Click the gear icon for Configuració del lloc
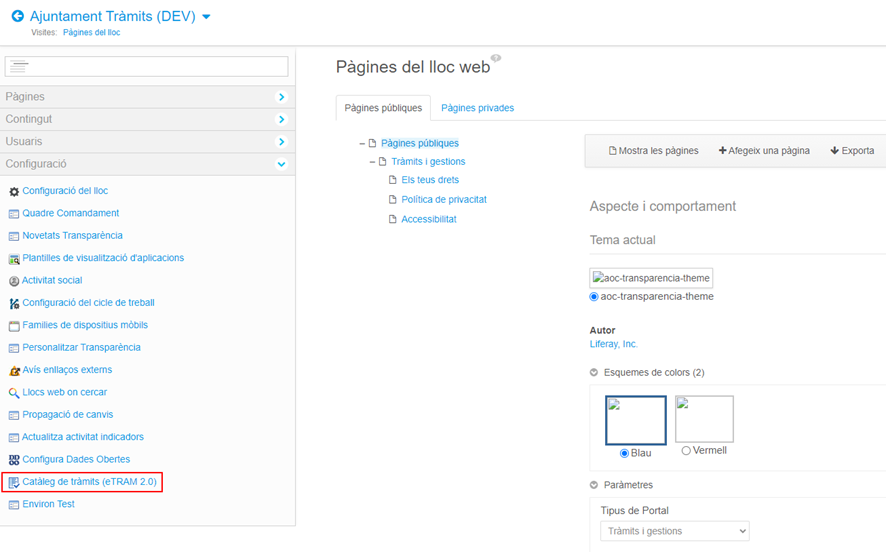 click(14, 191)
